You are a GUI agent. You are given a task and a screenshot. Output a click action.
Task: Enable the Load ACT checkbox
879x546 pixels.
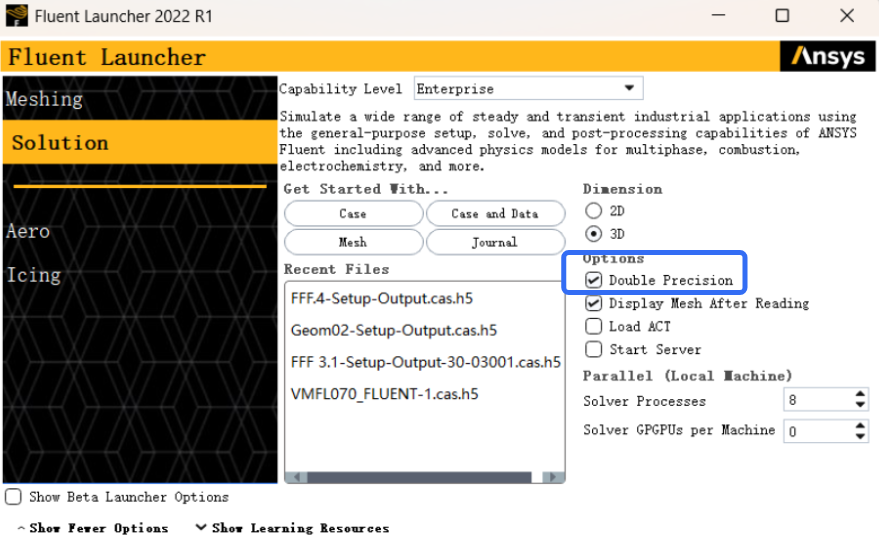pos(594,326)
